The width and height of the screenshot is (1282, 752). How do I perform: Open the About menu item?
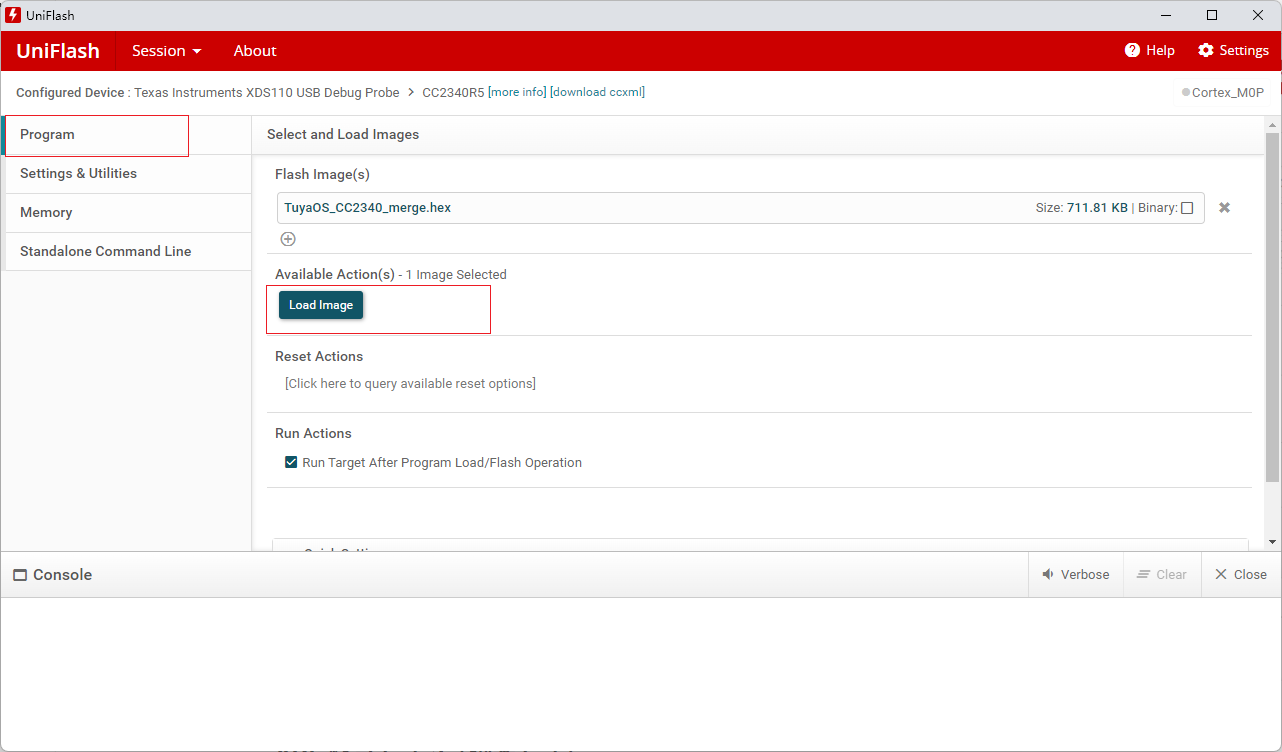point(255,51)
